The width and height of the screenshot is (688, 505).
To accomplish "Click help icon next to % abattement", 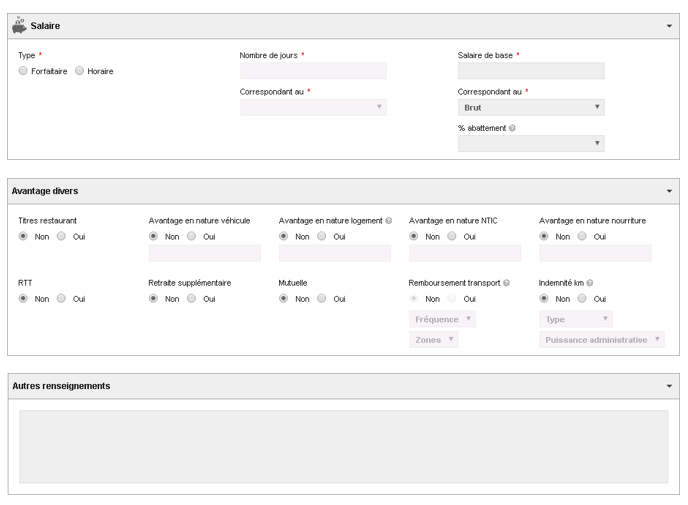I will point(512,128).
